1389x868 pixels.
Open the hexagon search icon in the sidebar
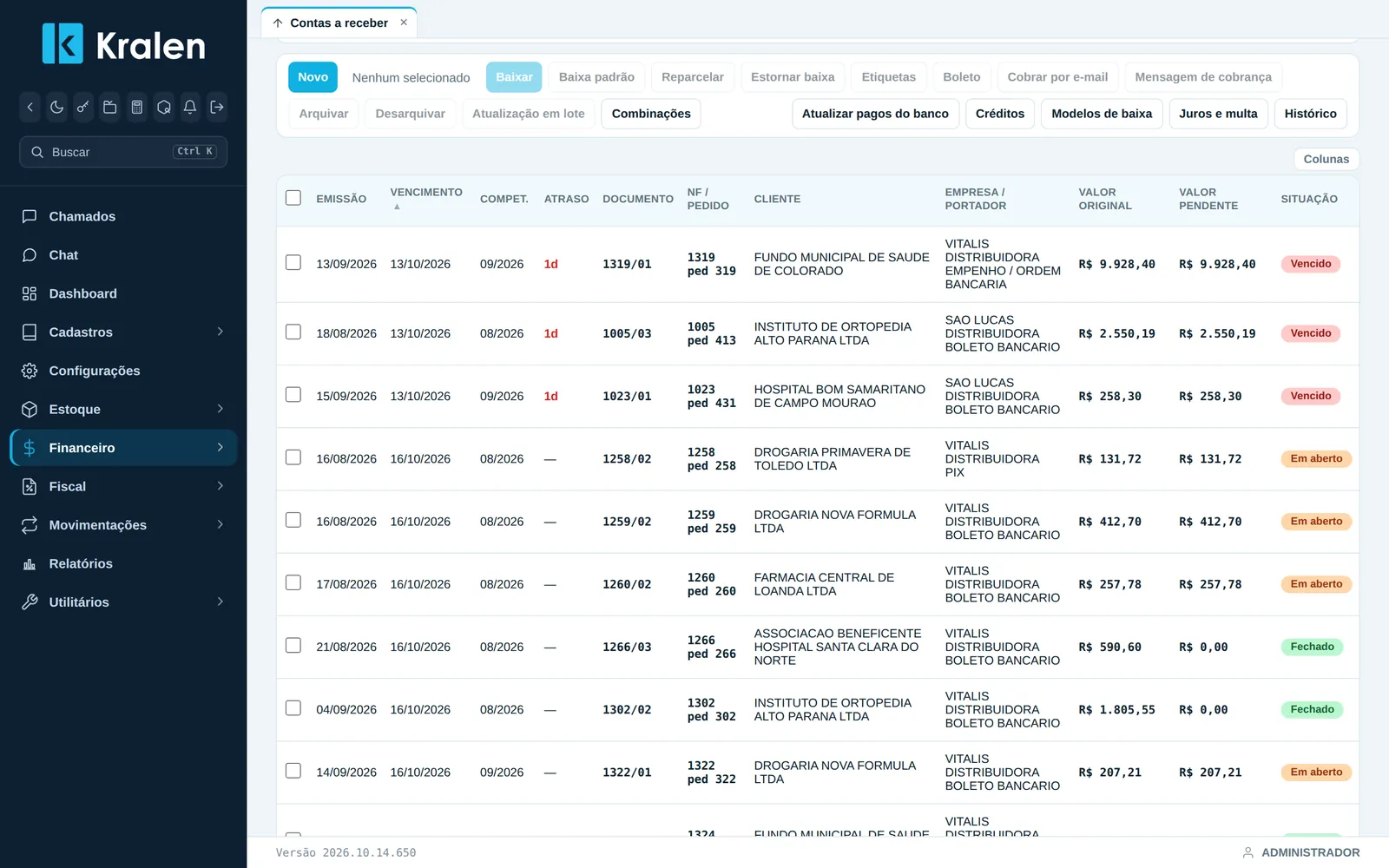(x=163, y=108)
